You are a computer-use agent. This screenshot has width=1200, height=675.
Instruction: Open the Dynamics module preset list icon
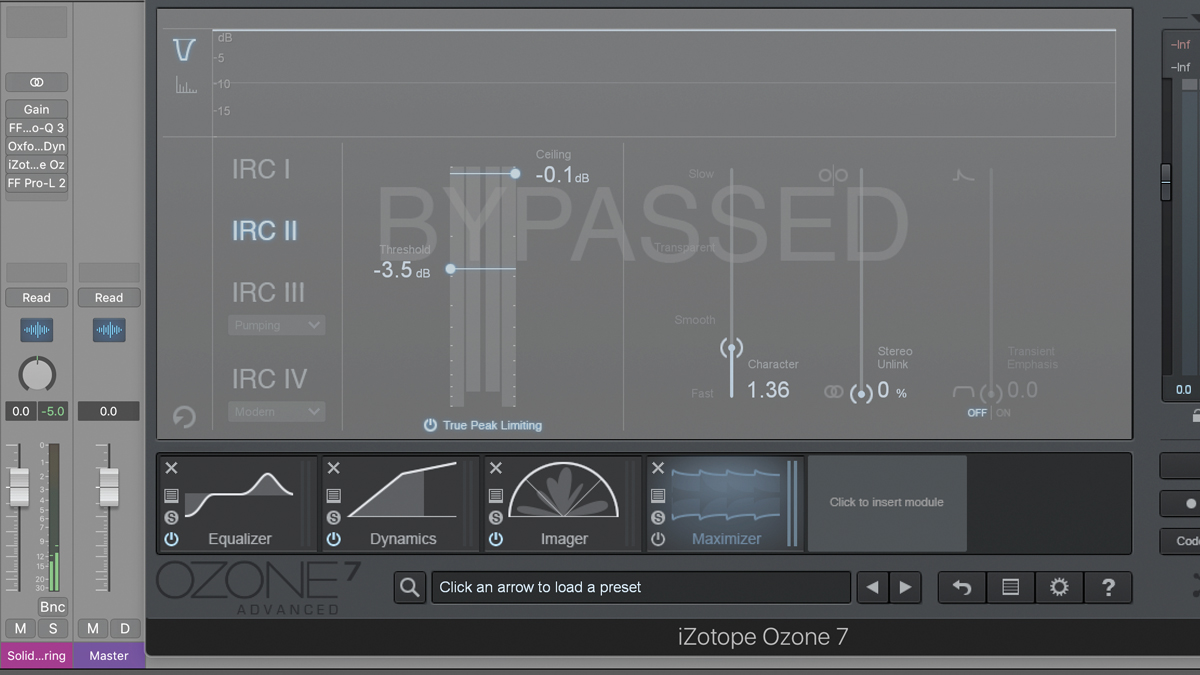(333, 495)
